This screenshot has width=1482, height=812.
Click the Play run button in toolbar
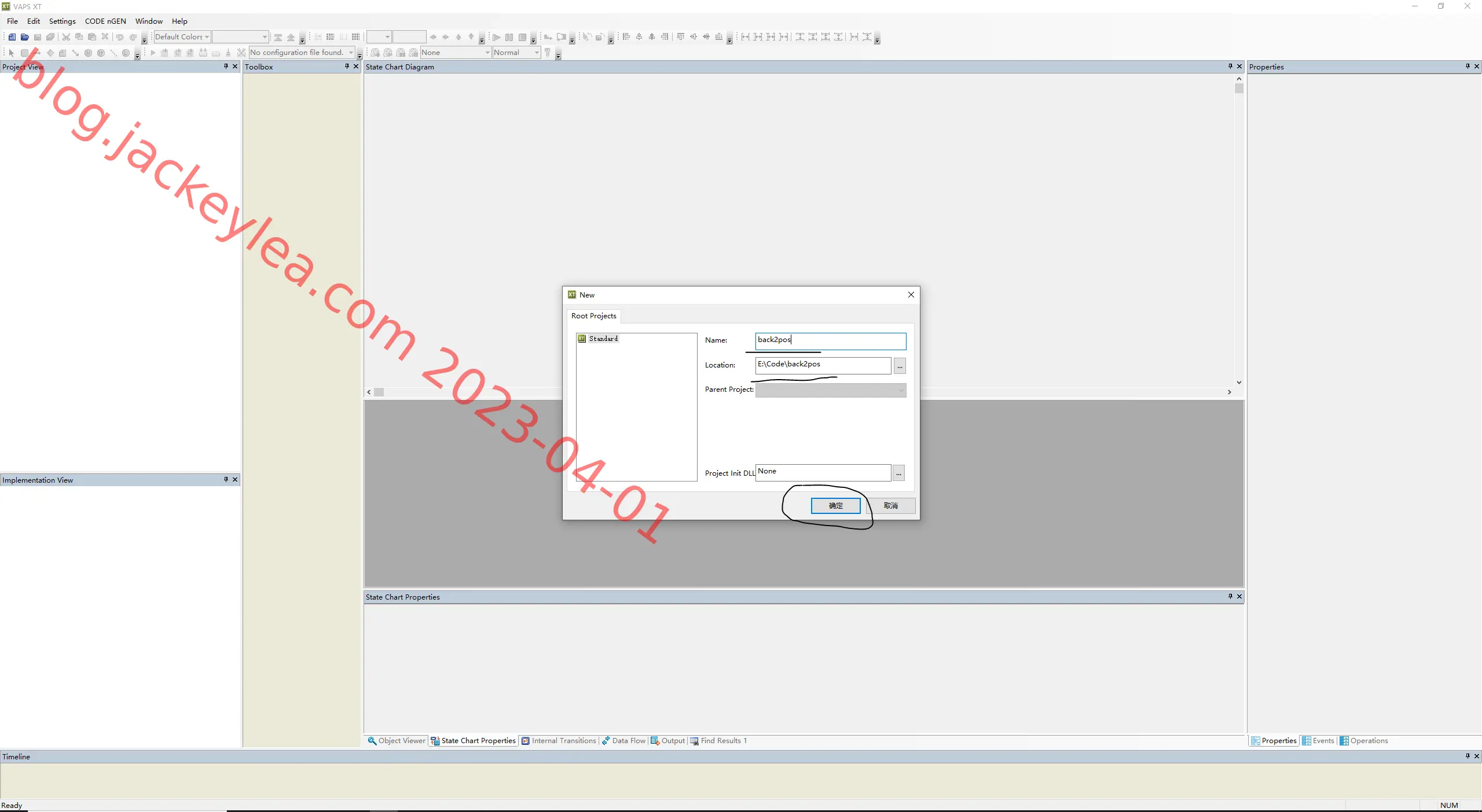pyautogui.click(x=496, y=37)
